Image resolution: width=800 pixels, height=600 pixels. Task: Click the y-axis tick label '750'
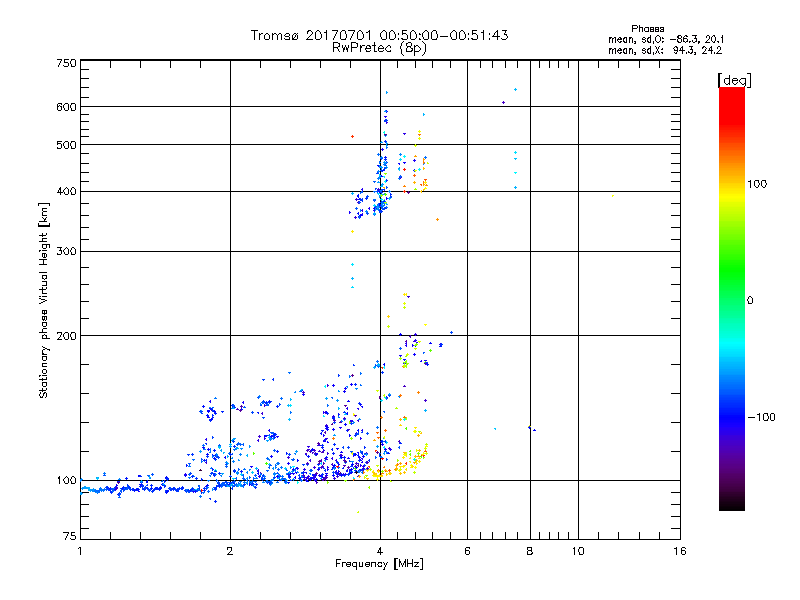(x=67, y=63)
